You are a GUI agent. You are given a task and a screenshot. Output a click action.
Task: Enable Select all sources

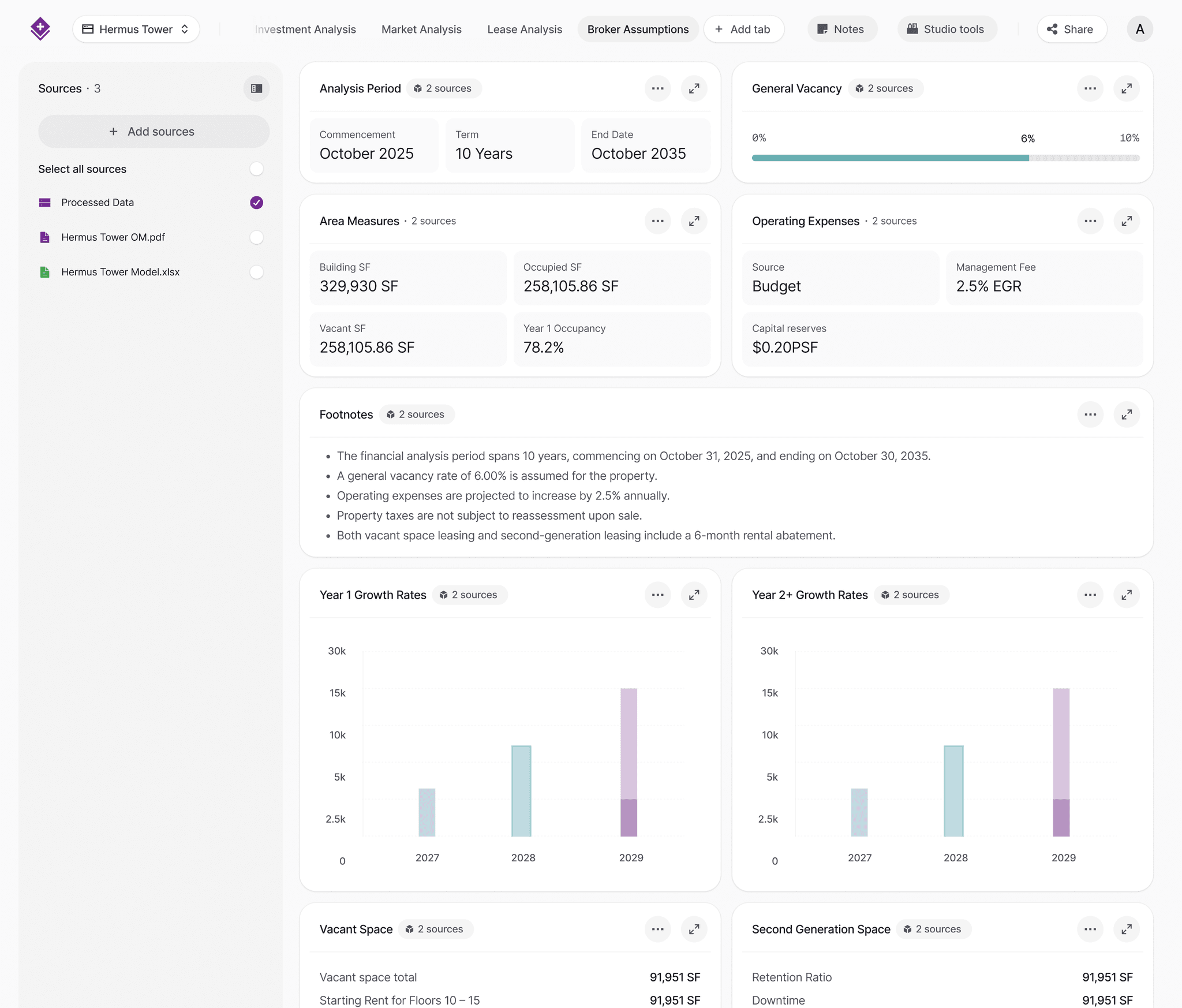[x=256, y=169]
